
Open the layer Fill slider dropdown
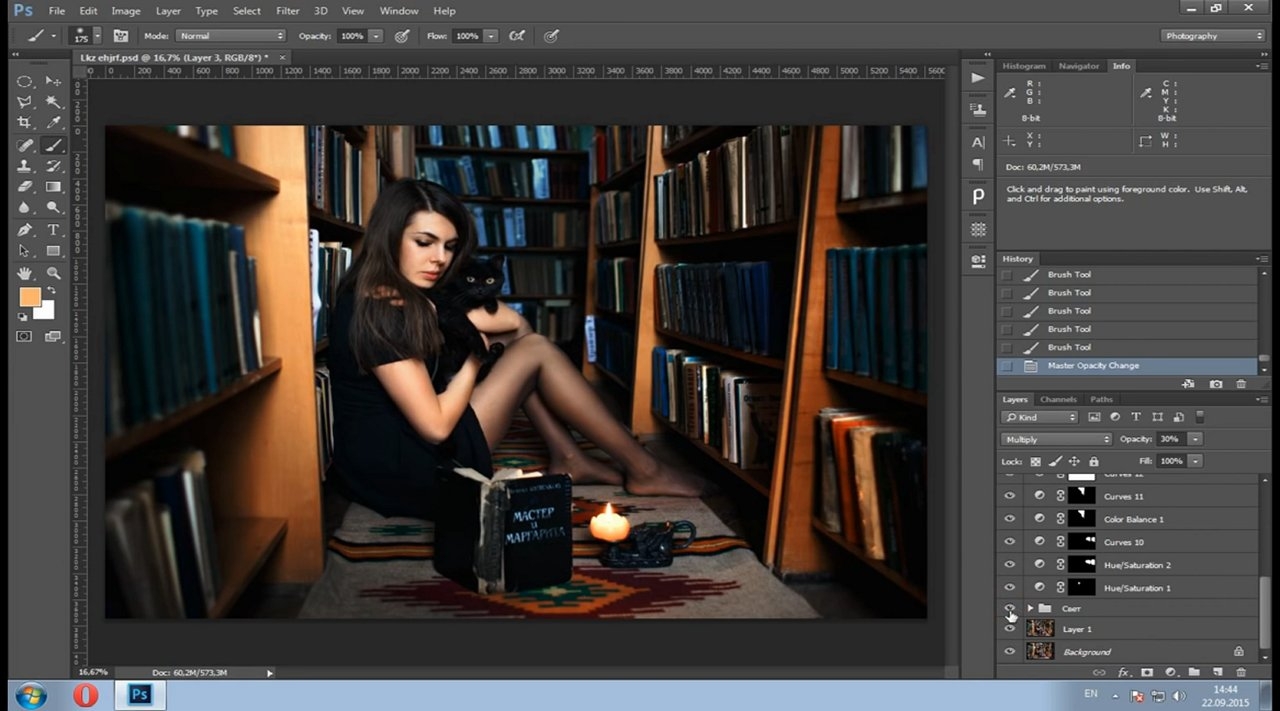1195,461
